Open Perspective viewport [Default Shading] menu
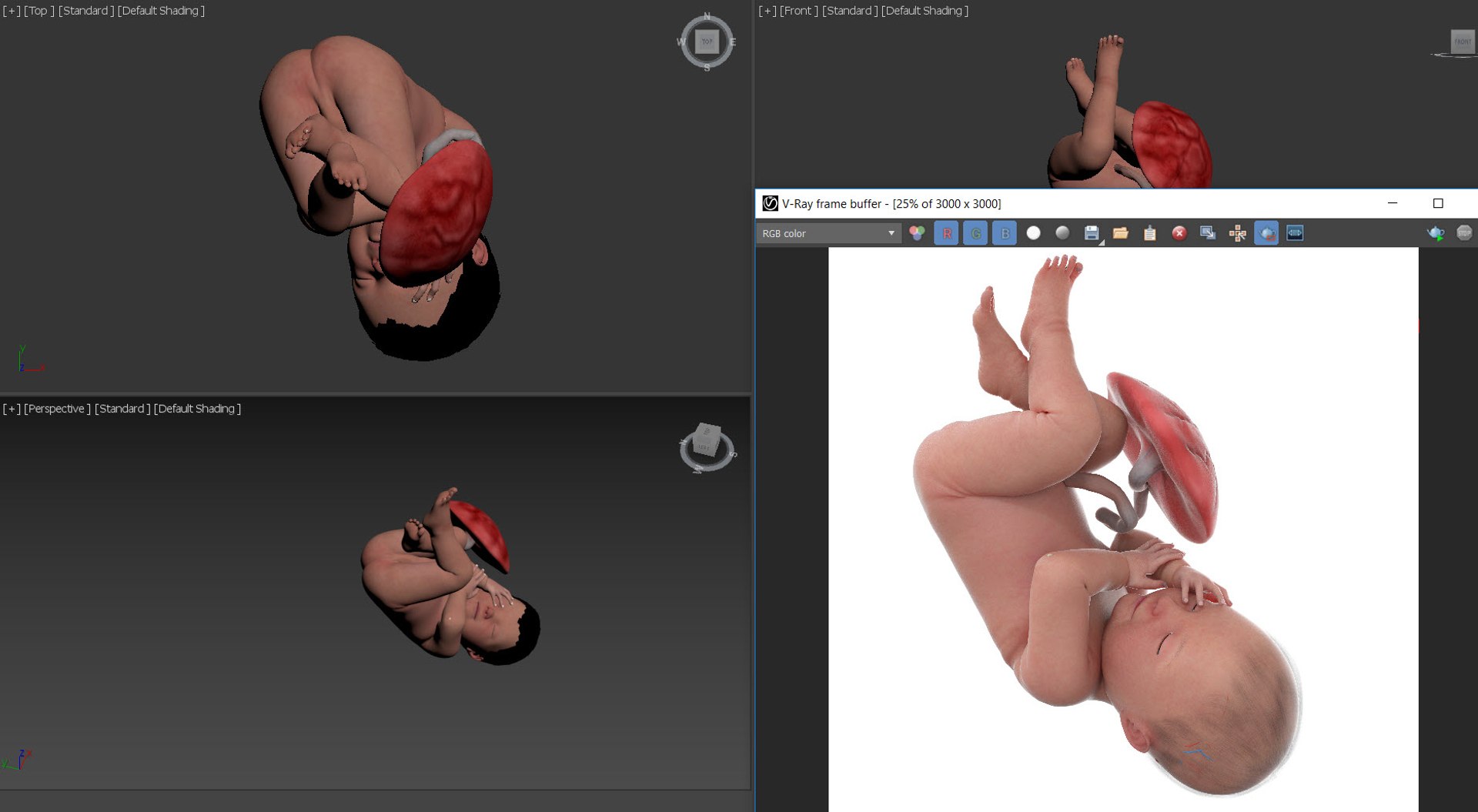This screenshot has width=1478, height=812. (197, 409)
